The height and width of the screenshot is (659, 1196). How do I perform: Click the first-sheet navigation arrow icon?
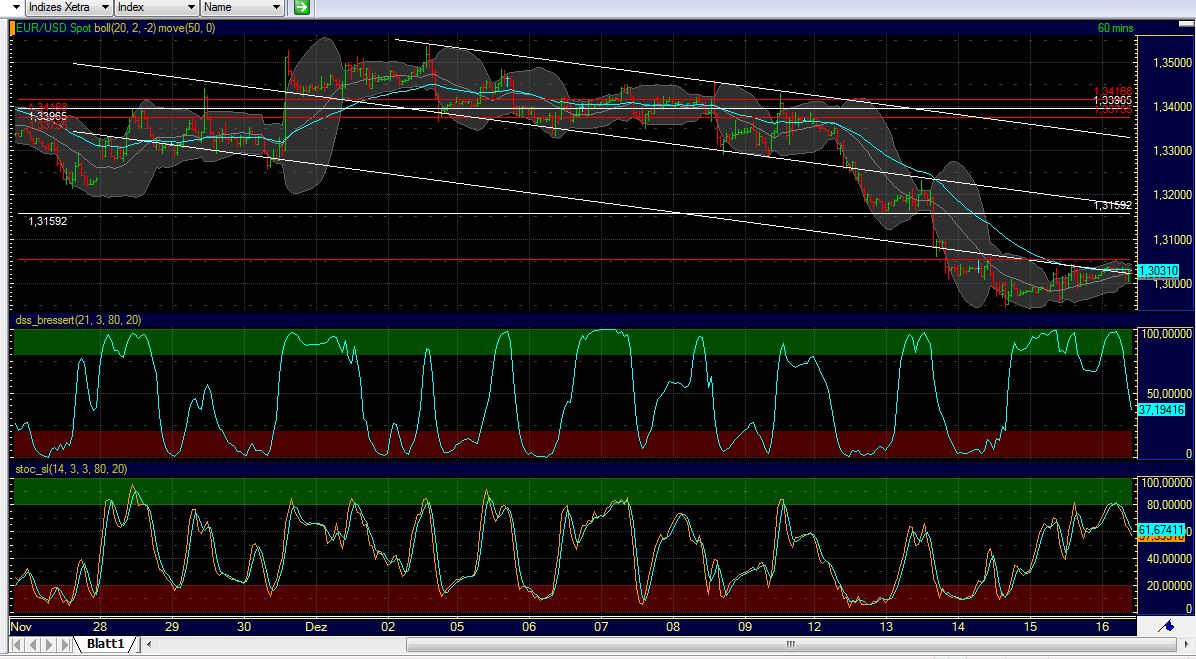tap(17, 644)
